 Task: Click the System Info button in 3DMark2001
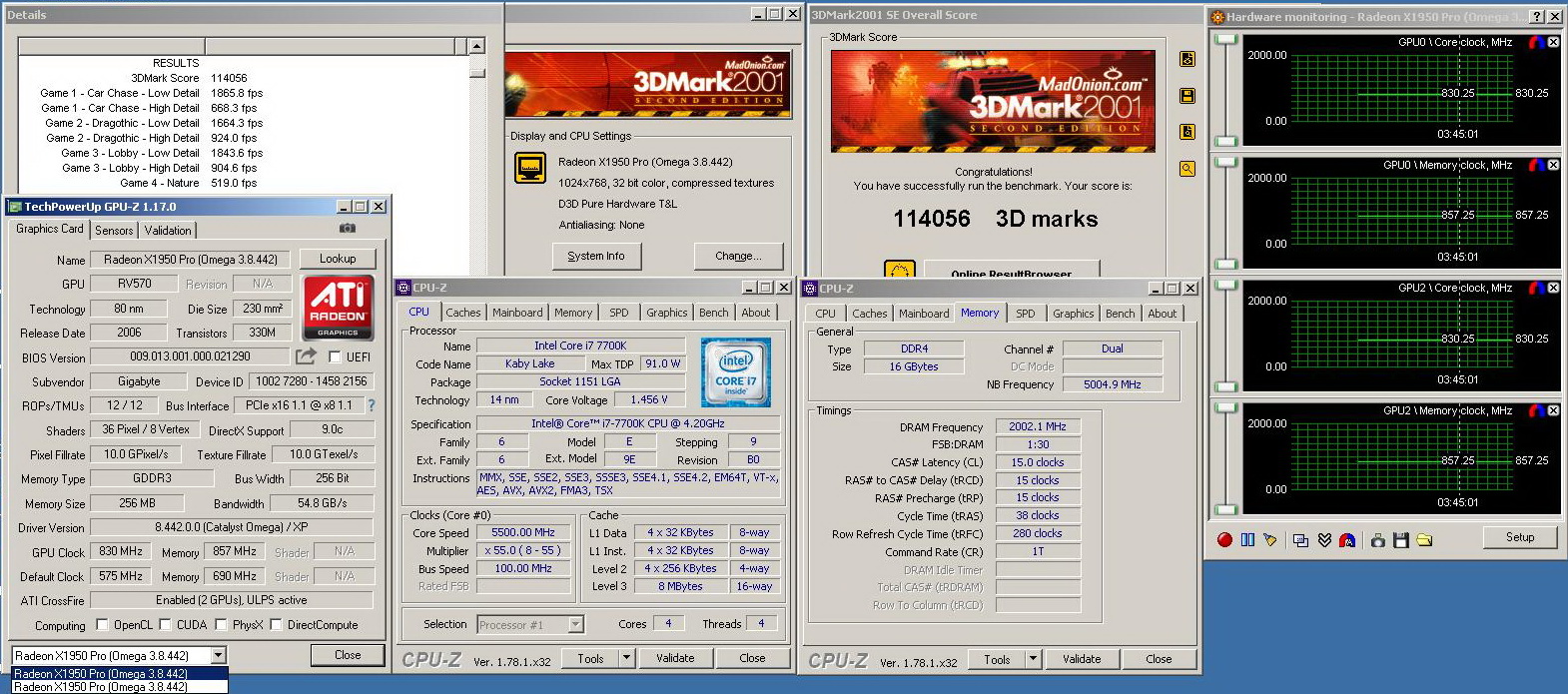tap(596, 256)
